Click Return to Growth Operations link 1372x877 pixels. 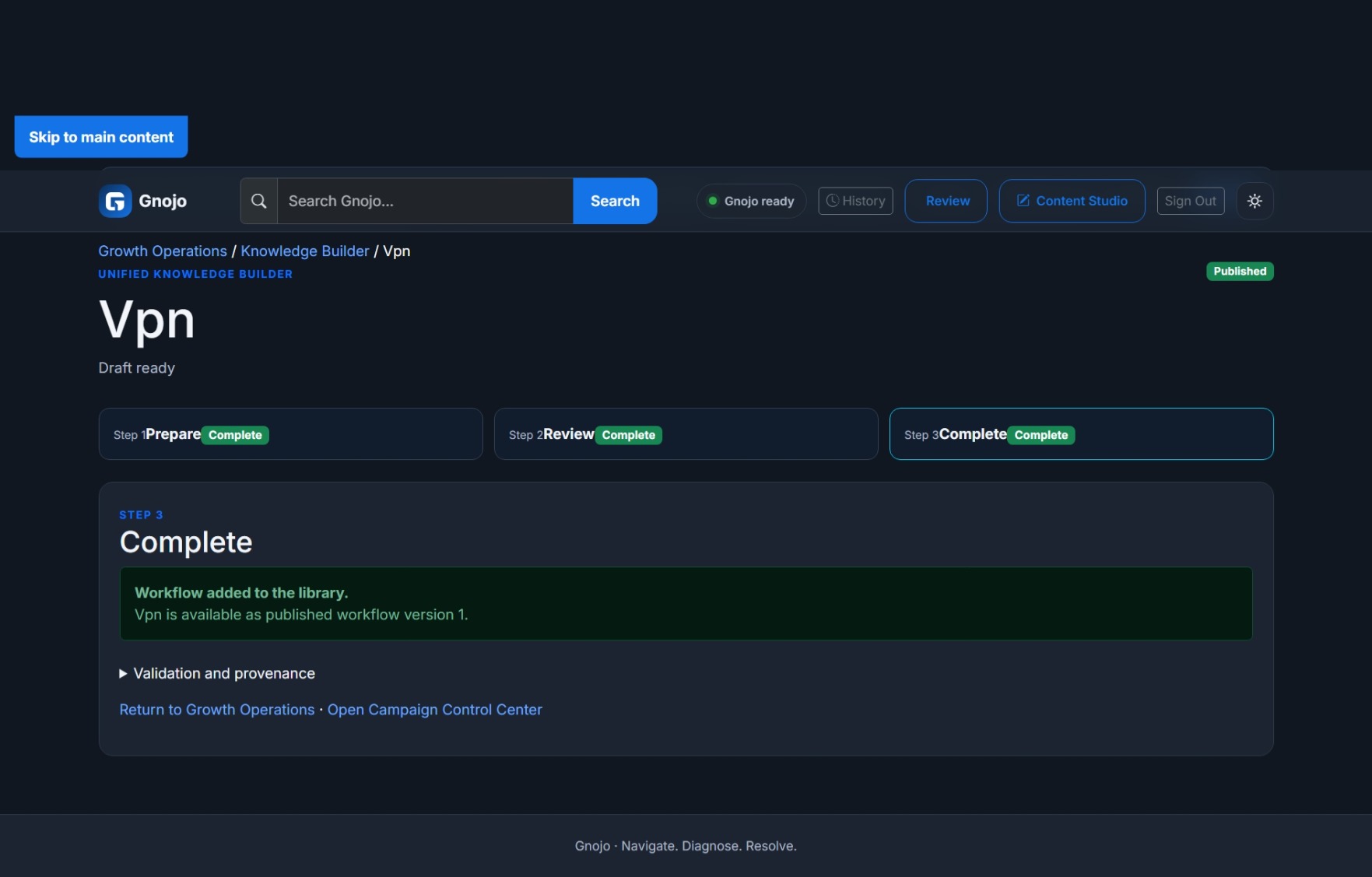[x=217, y=710]
